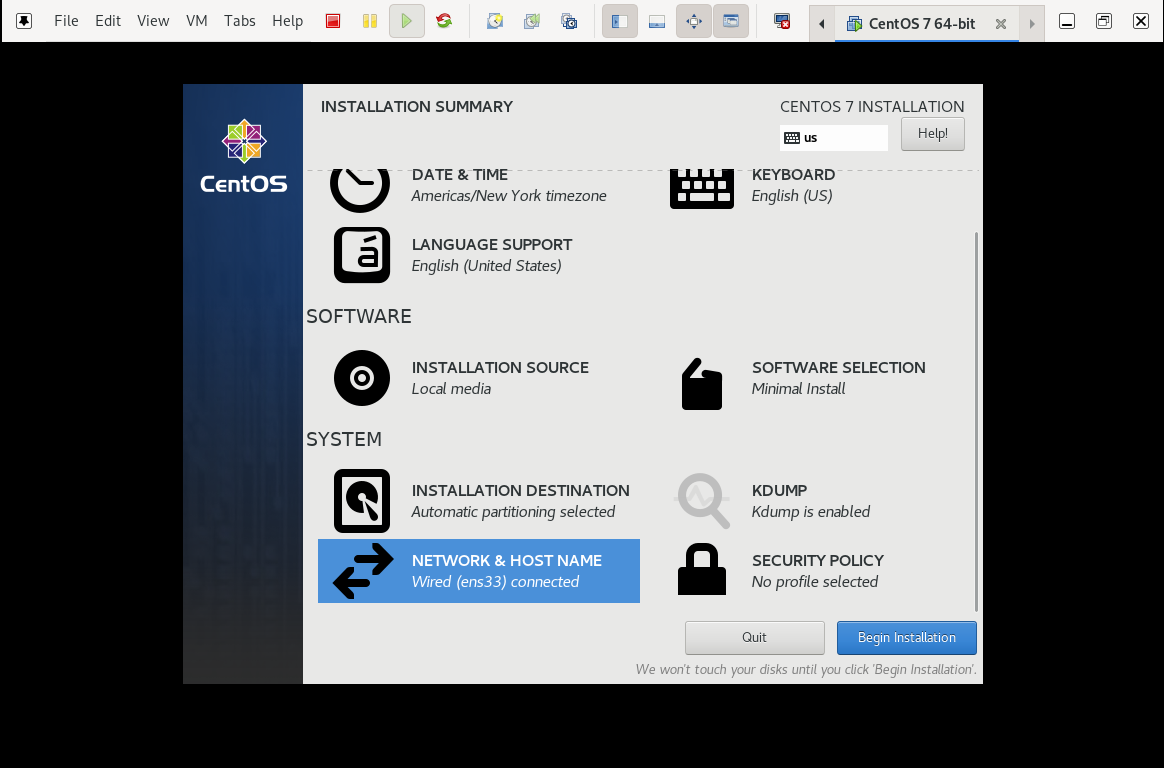
Task: Click 'Kdump is enabled' text
Action: tap(811, 512)
